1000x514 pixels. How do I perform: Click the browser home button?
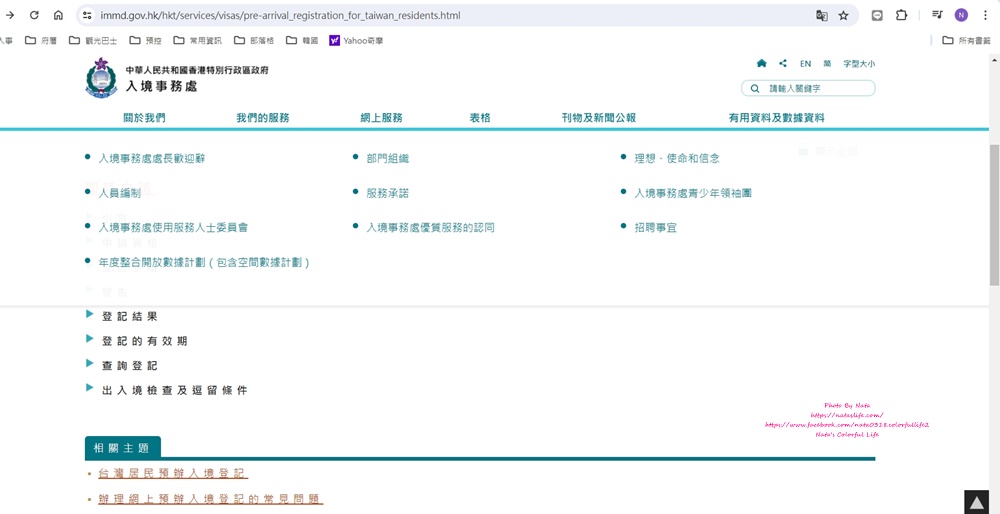pos(58,15)
